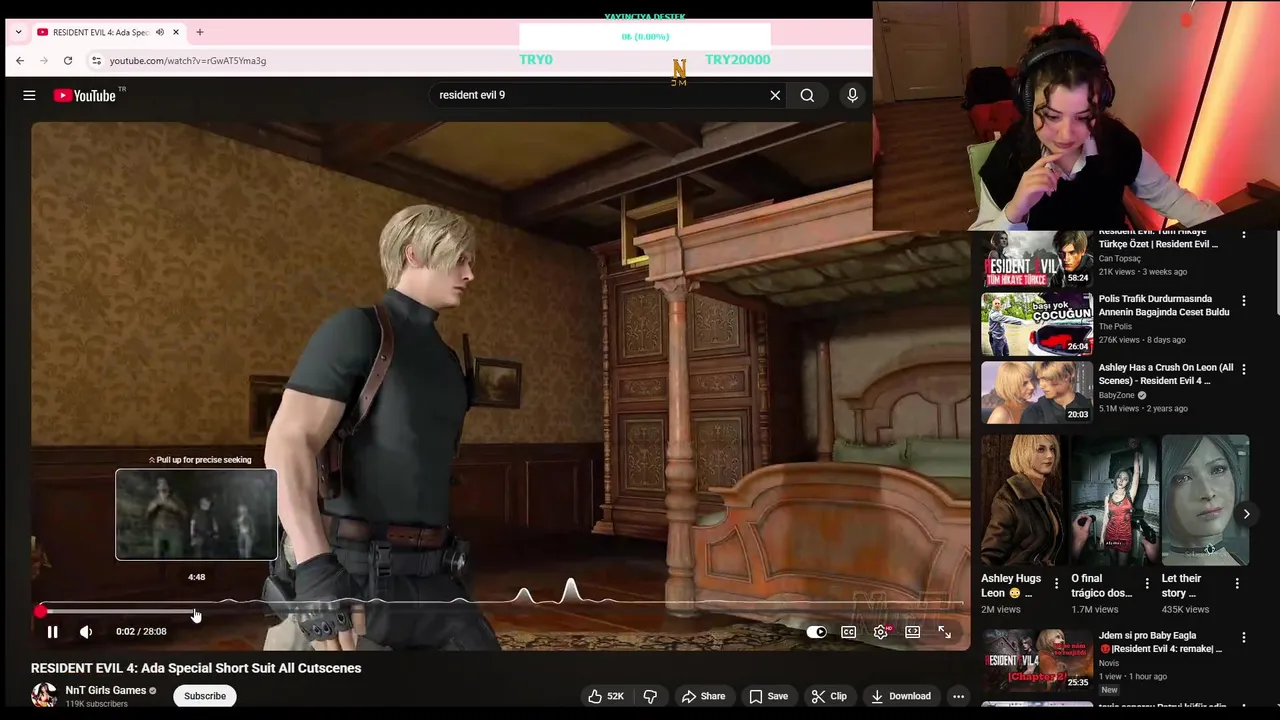Image resolution: width=1280 pixels, height=720 pixels.
Task: Mute the tab via speaker icon
Action: point(160,32)
